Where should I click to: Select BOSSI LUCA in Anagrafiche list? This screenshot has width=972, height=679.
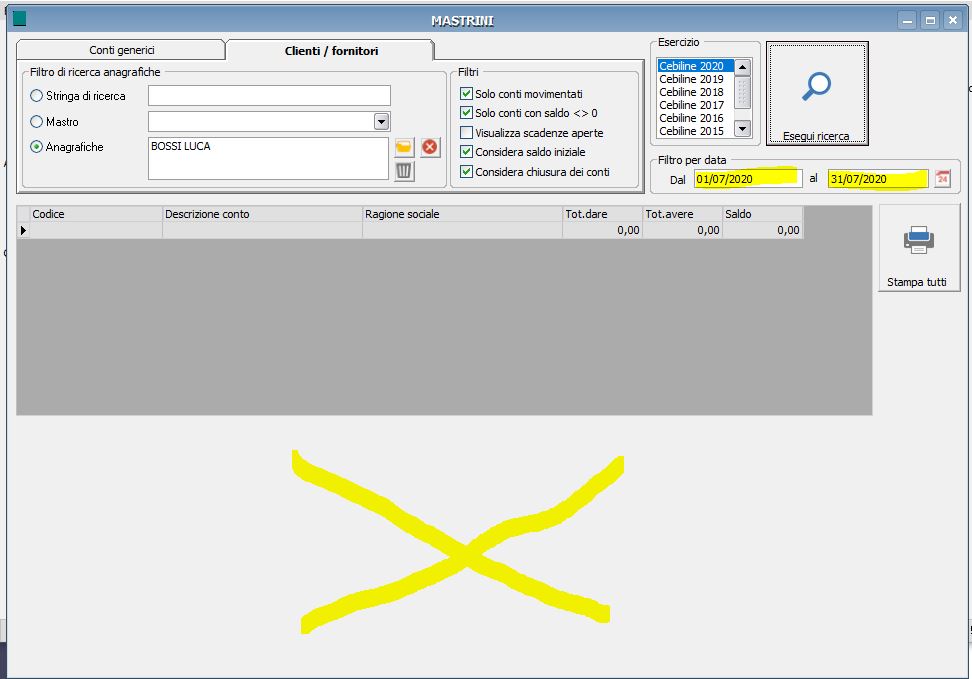(x=181, y=146)
